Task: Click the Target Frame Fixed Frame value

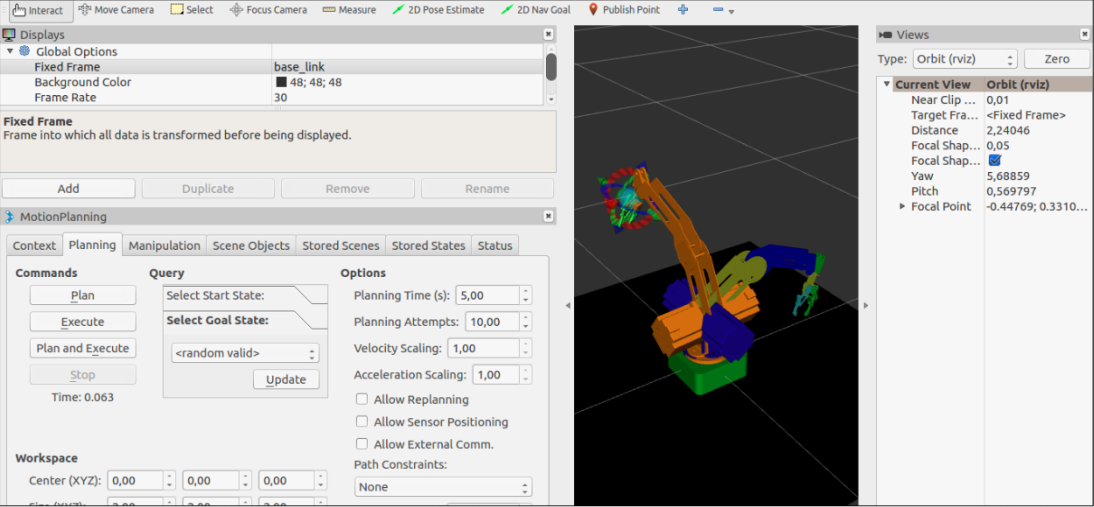Action: (1026, 115)
